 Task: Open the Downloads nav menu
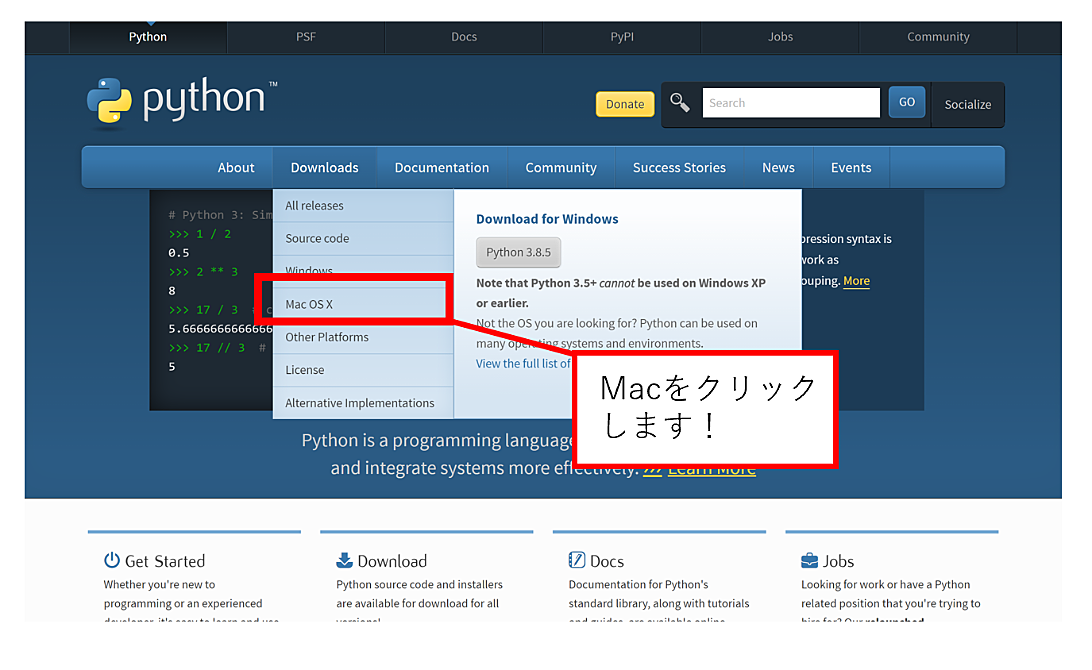tap(325, 168)
